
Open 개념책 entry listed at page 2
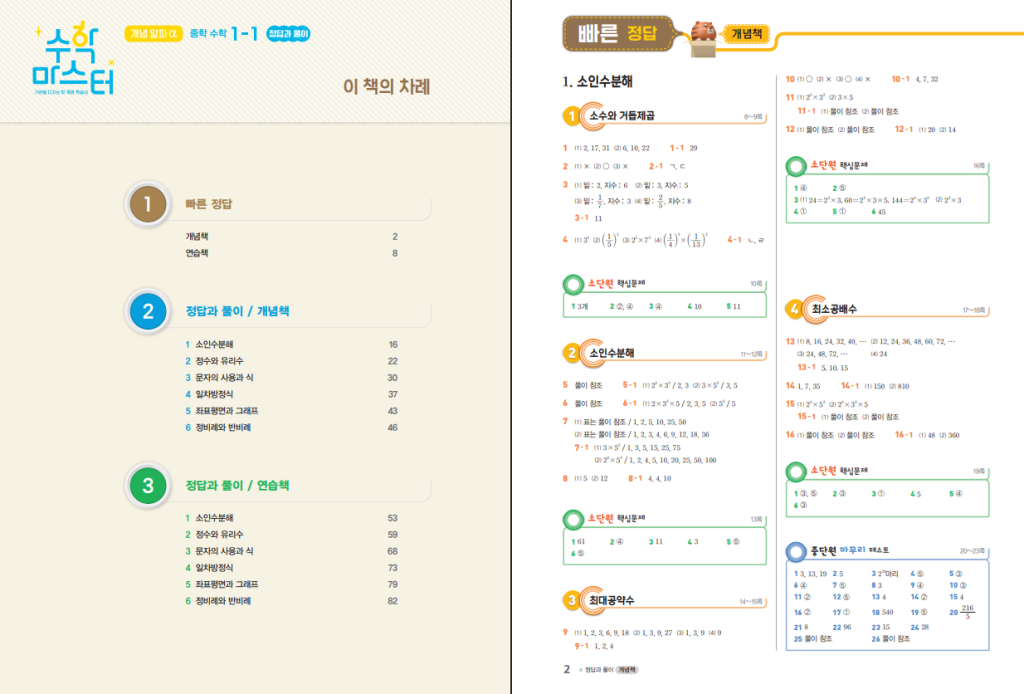pyautogui.click(x=197, y=237)
